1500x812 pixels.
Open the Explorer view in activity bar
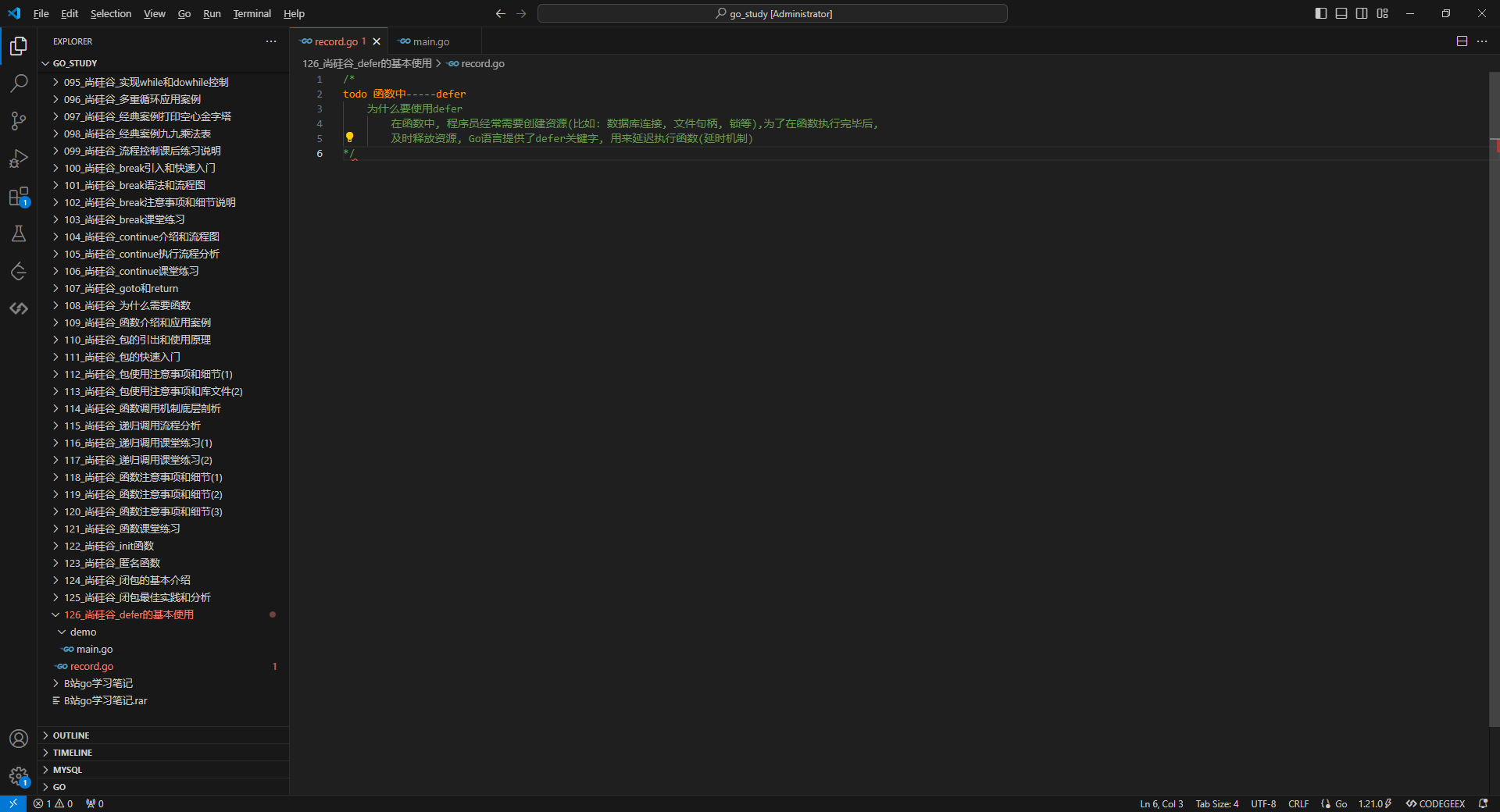tap(19, 46)
